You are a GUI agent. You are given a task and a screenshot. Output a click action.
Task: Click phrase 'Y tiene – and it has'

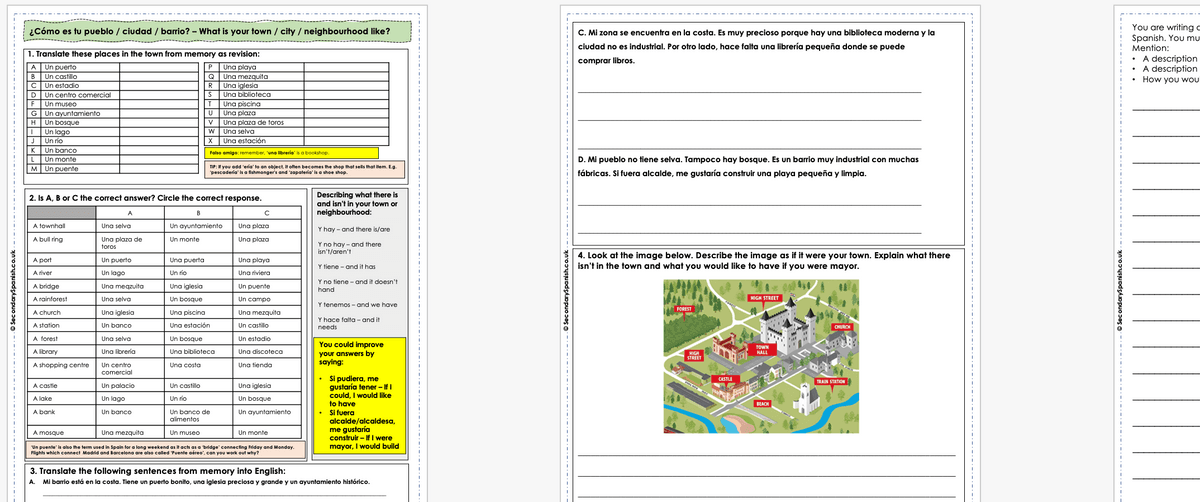click(346, 267)
